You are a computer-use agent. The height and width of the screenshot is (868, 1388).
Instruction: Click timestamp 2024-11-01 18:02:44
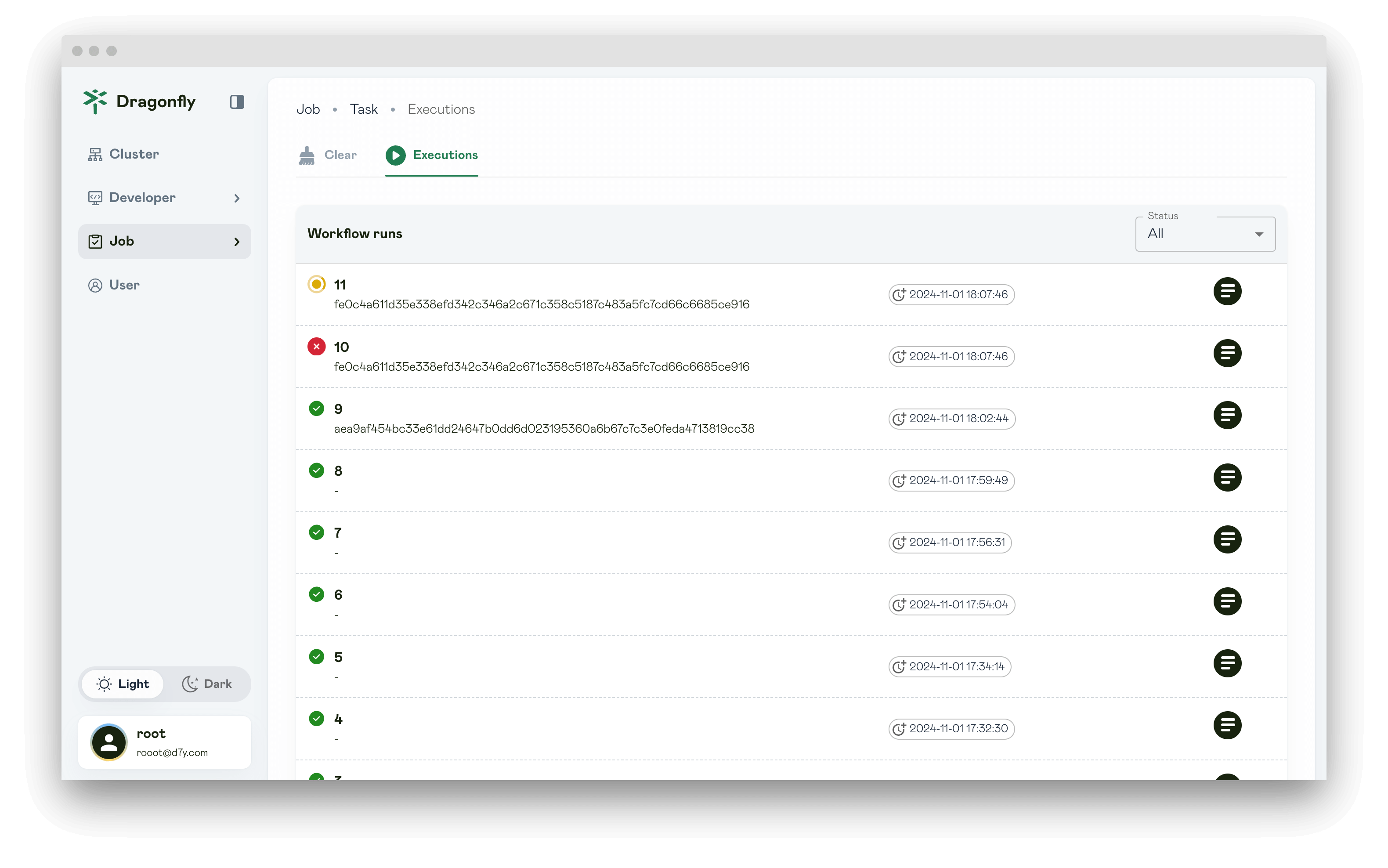pos(952,419)
